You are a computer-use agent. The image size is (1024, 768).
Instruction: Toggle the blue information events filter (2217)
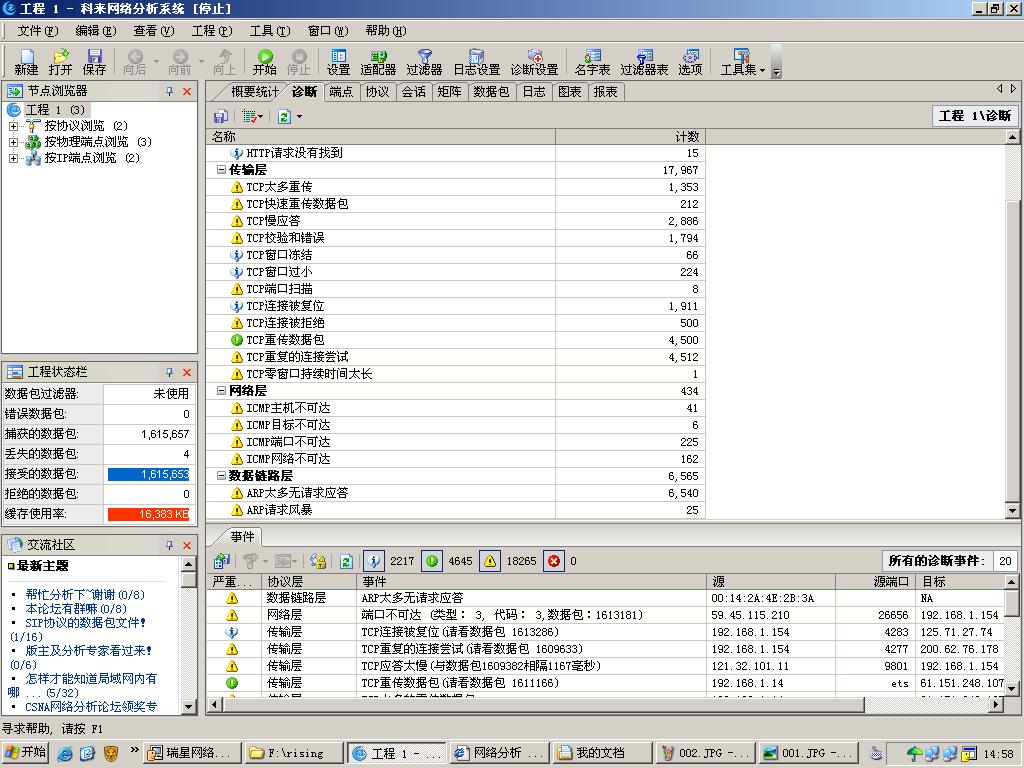point(374,561)
